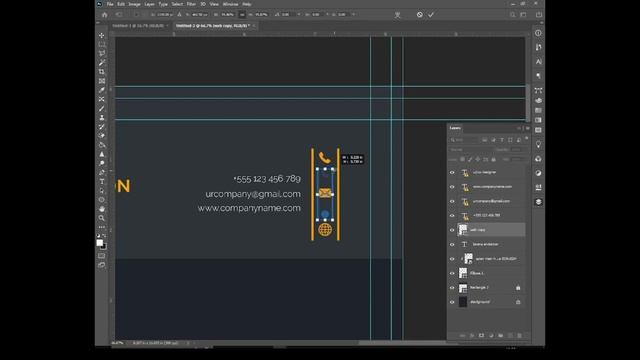Image resolution: width=640 pixels, height=360 pixels.
Task: Toggle the maintain aspect ratio link
Action: point(242,15)
